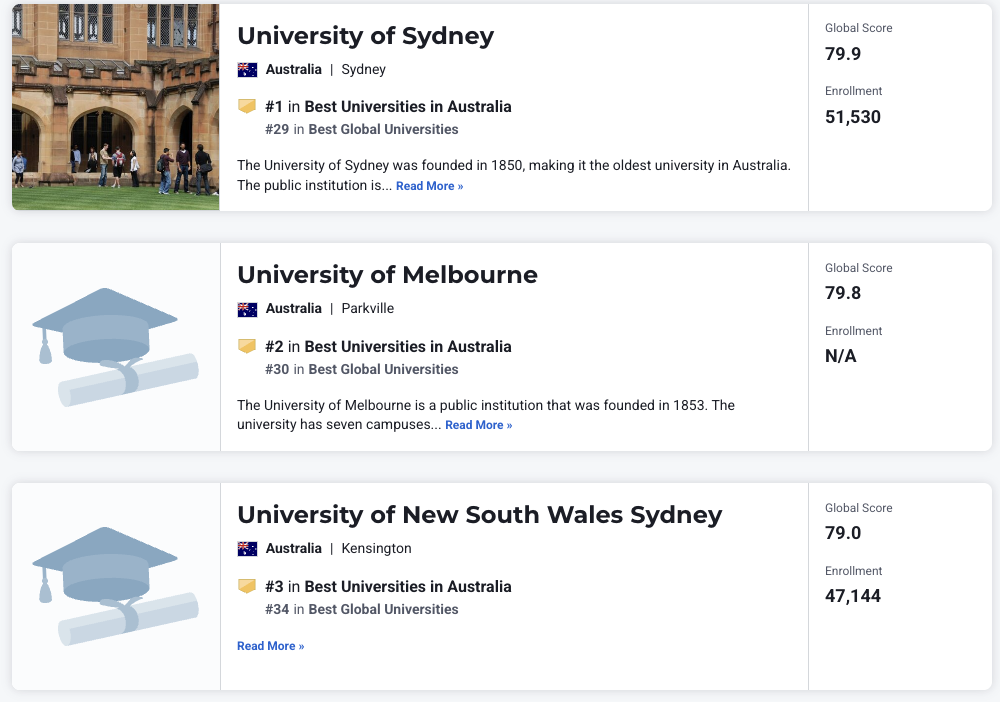
Task: Click the graduation cap placeholder for UNSW Sydney
Action: [115, 586]
